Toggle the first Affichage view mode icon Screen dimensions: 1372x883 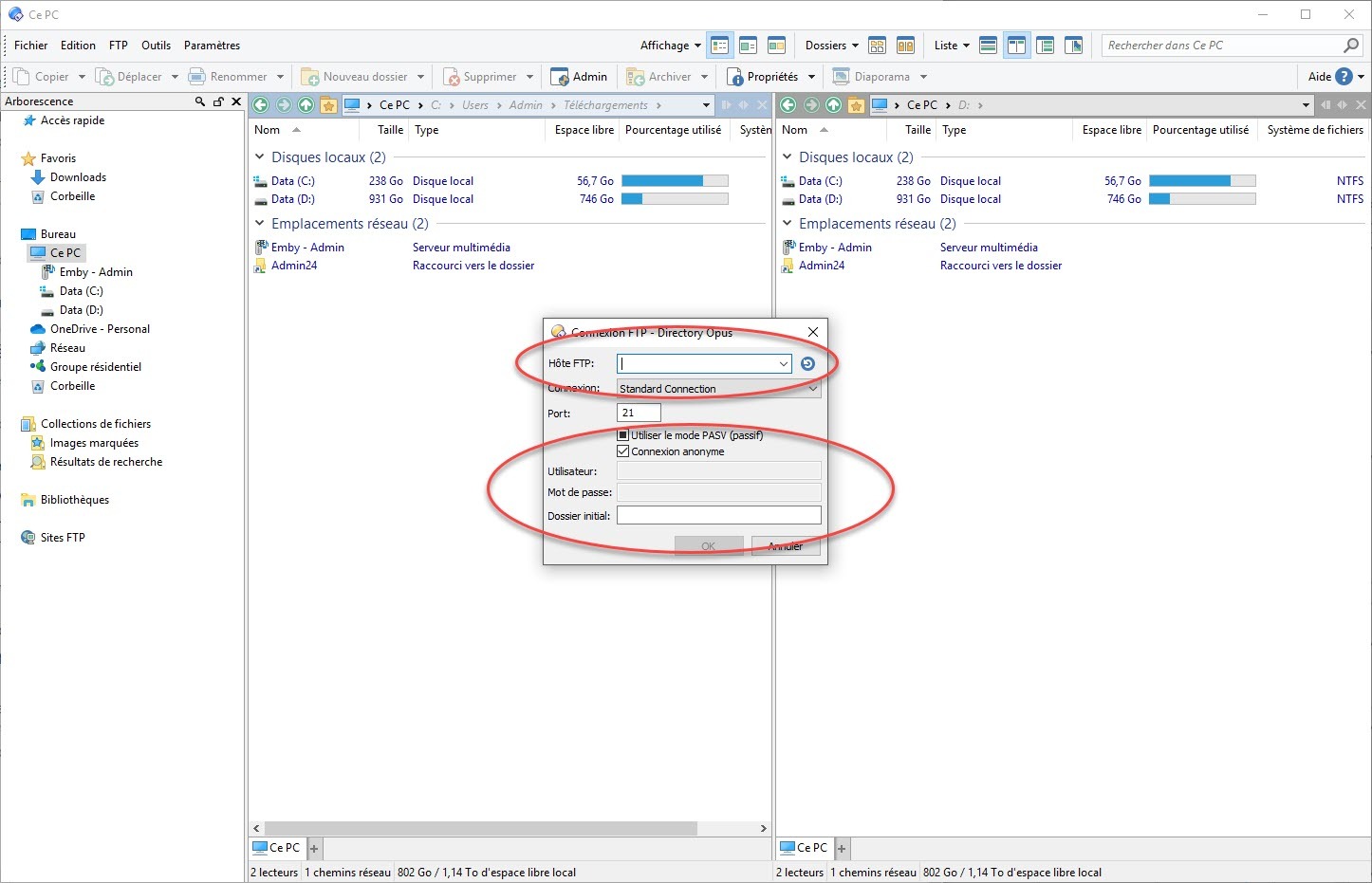720,46
